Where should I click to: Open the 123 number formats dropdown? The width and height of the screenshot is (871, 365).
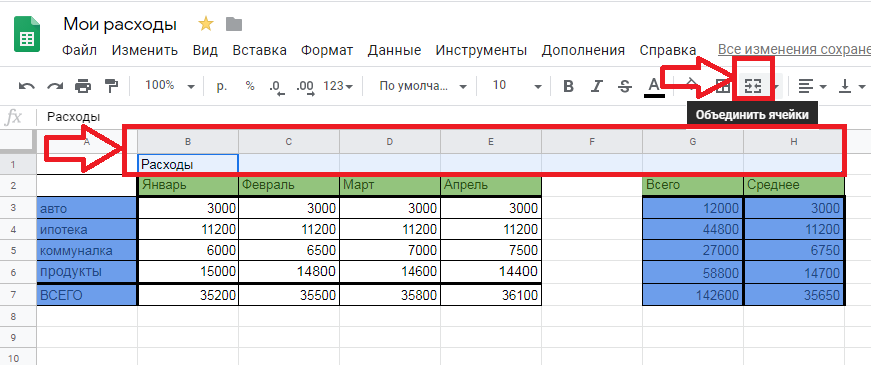338,86
